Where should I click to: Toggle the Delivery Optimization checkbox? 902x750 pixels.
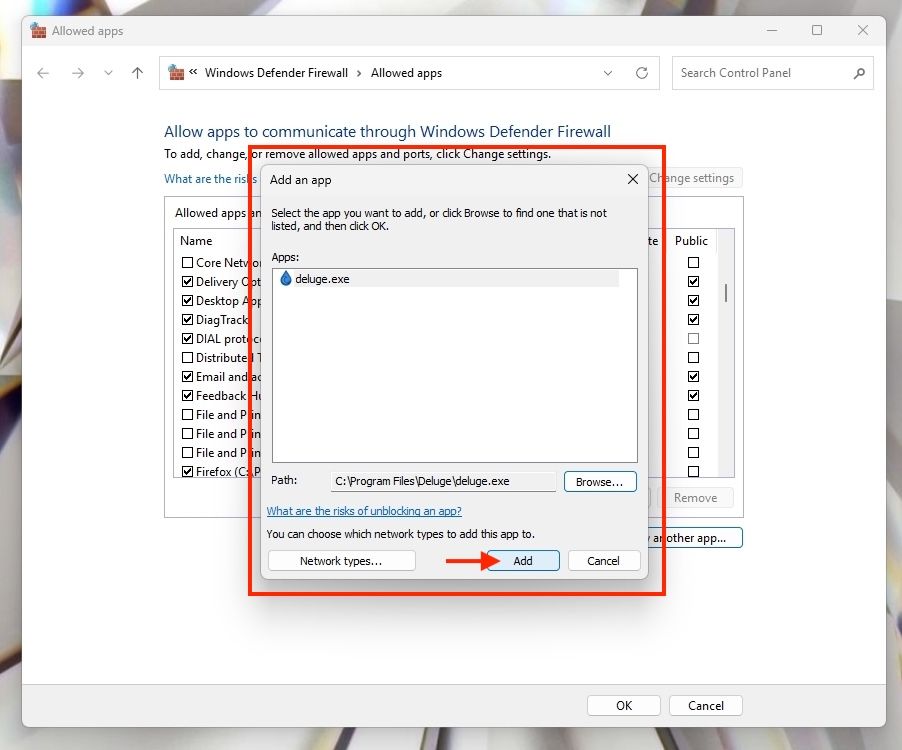coord(187,282)
